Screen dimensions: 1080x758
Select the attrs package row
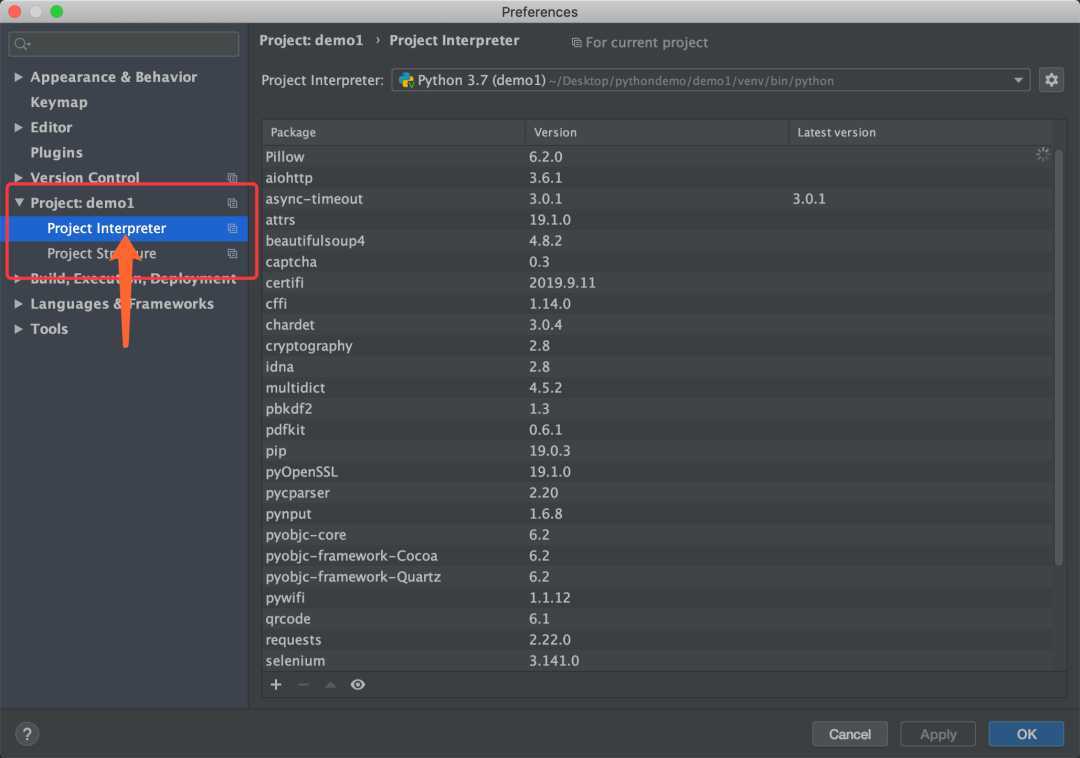coord(657,220)
